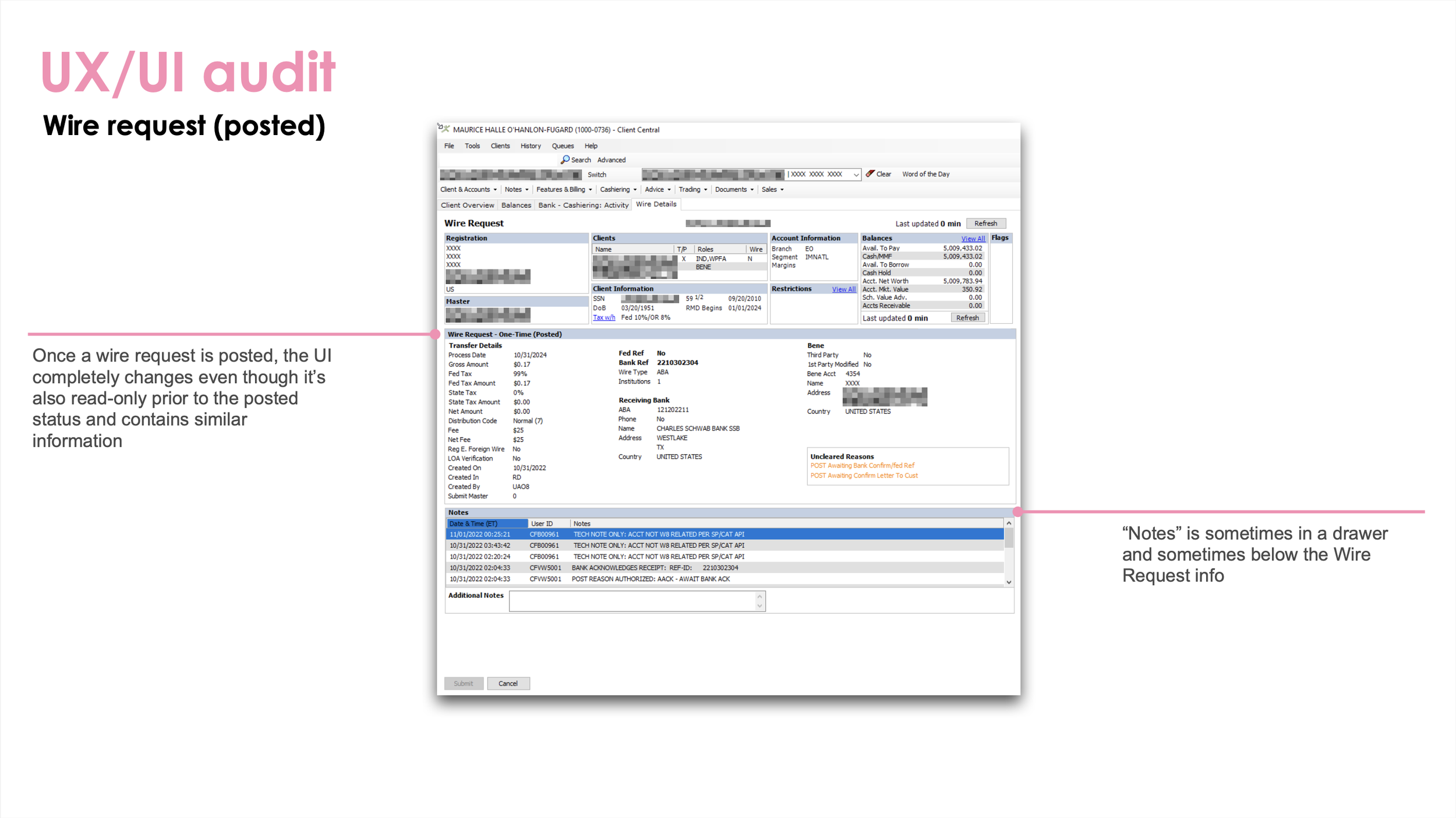Switch to the Balances tab
Viewport: 1456px width, 818px height.
tap(516, 206)
